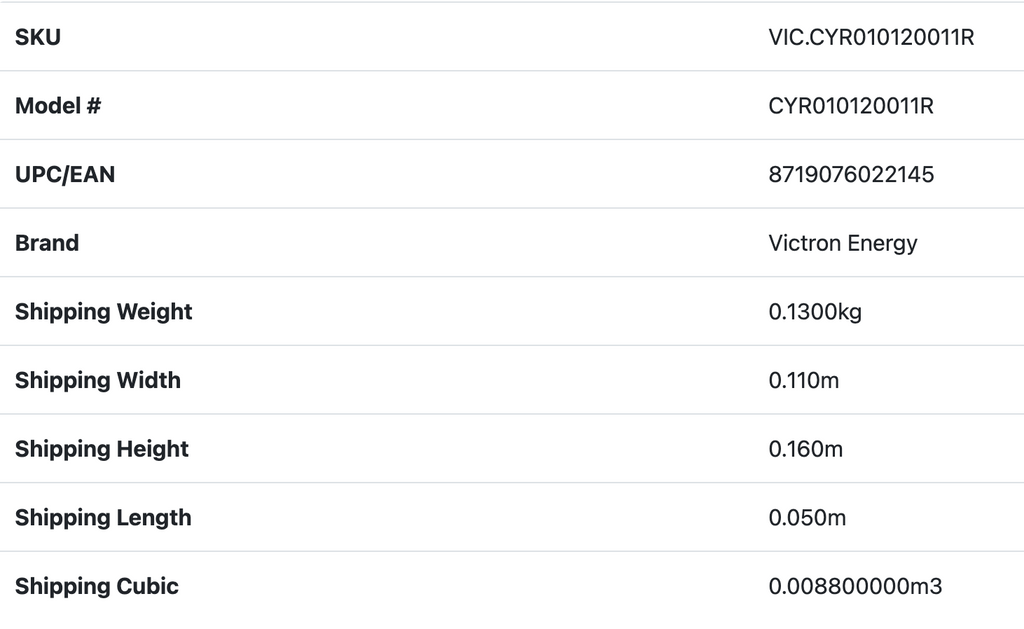The height and width of the screenshot is (629, 1024).
Task: Click the Shipping Weight label
Action: [x=104, y=311]
